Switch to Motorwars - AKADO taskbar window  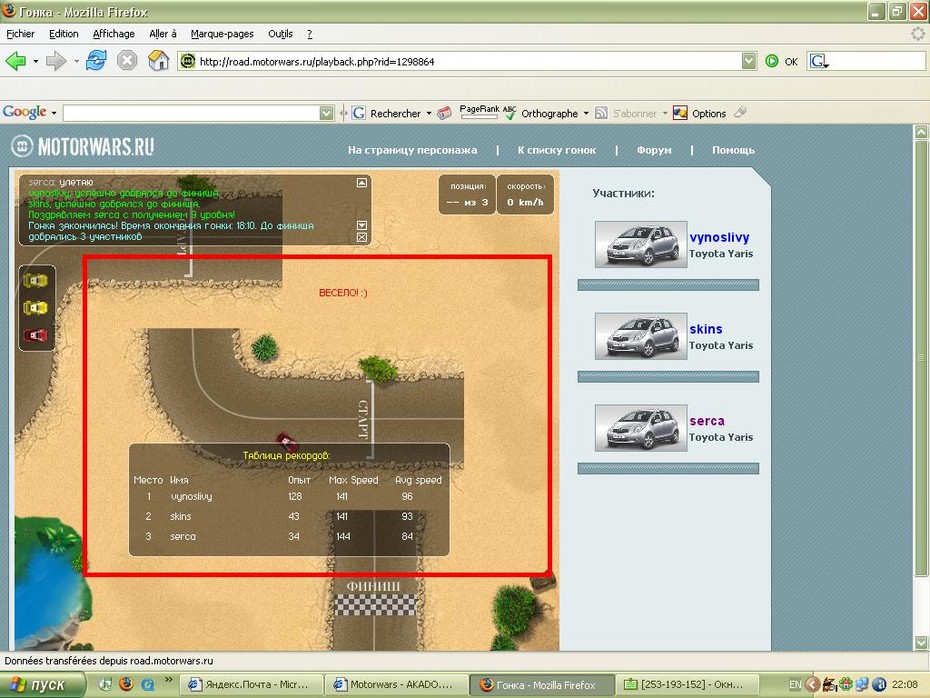397,684
